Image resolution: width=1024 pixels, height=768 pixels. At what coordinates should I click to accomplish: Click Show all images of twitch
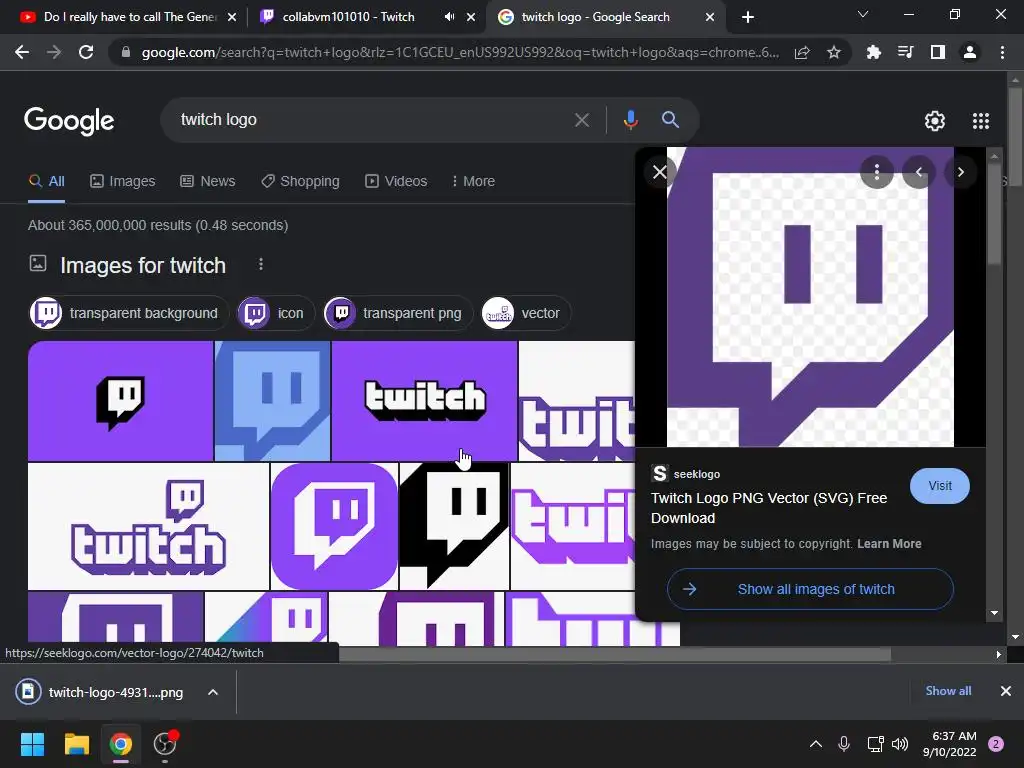tap(810, 589)
